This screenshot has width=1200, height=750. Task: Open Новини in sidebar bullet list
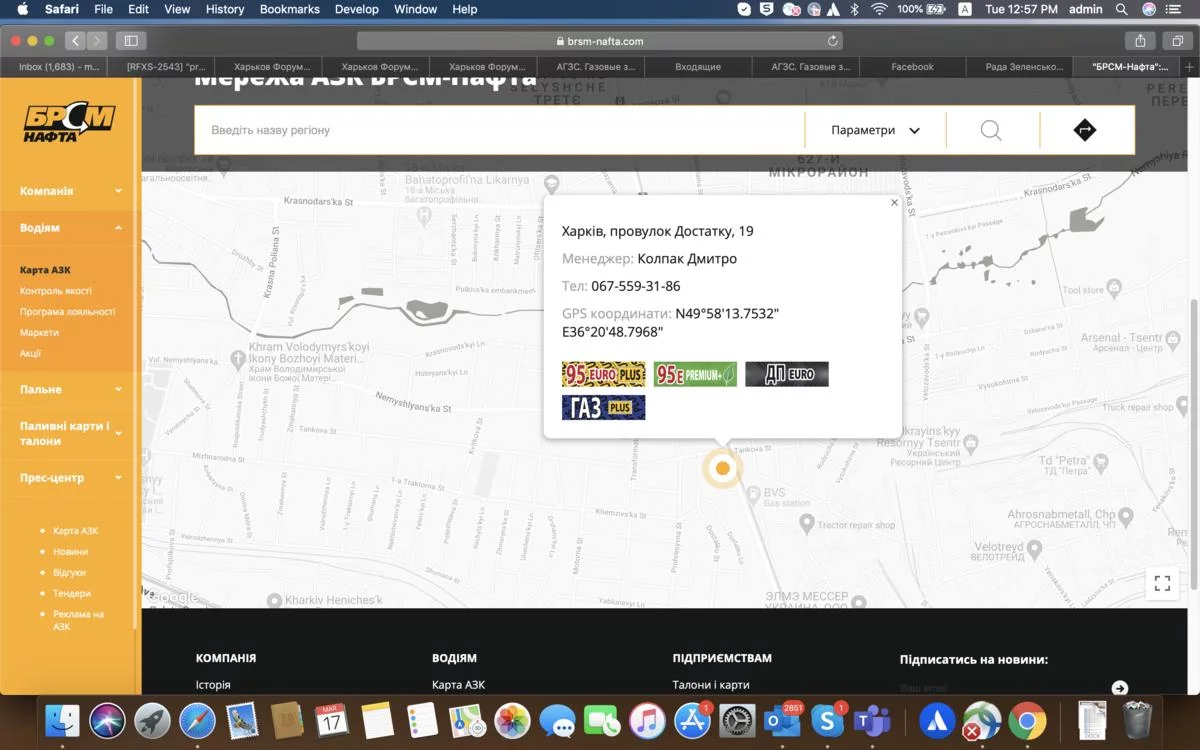pyautogui.click(x=70, y=552)
